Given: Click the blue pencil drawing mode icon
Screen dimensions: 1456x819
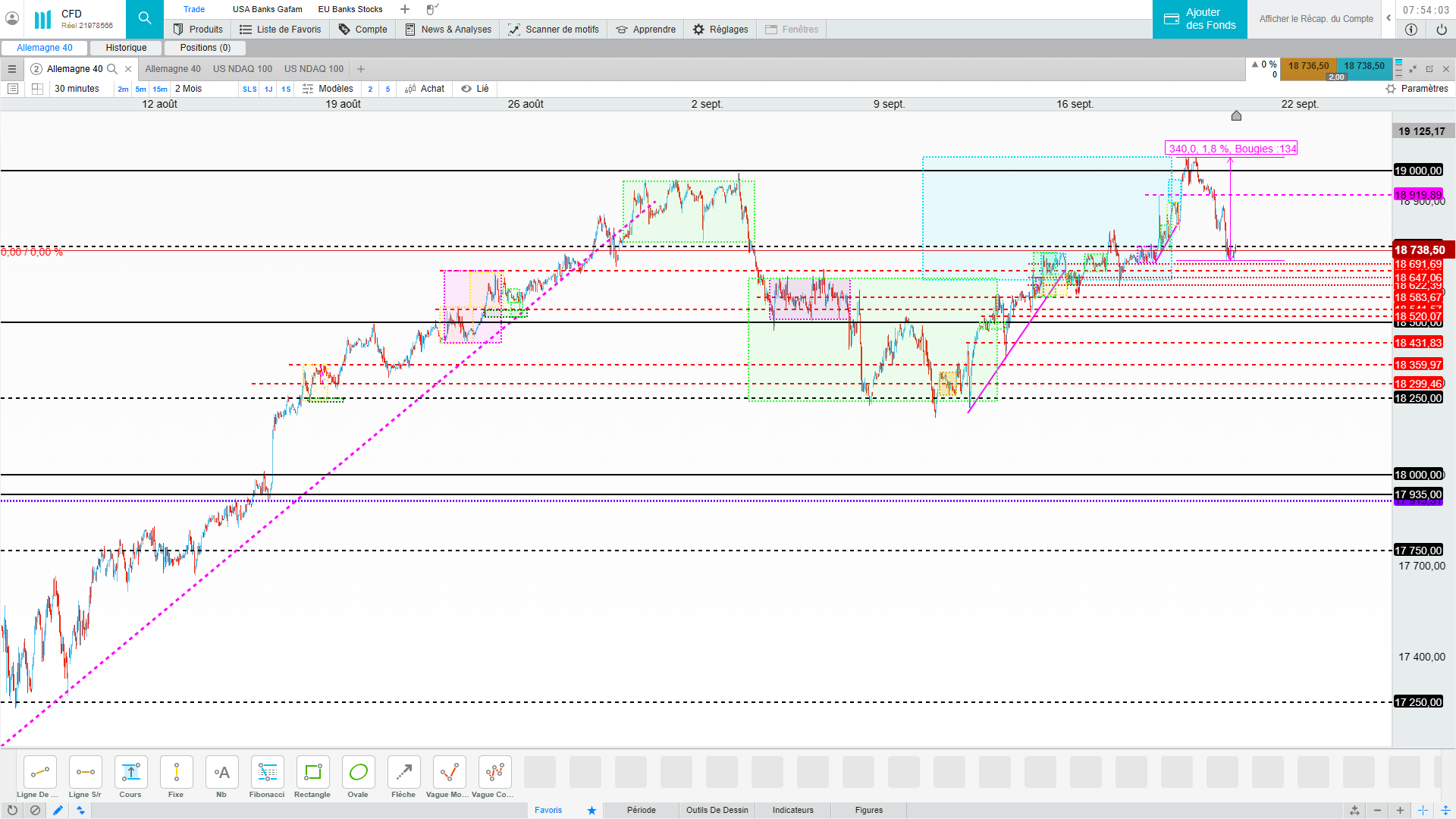Looking at the screenshot, I should tap(58, 811).
